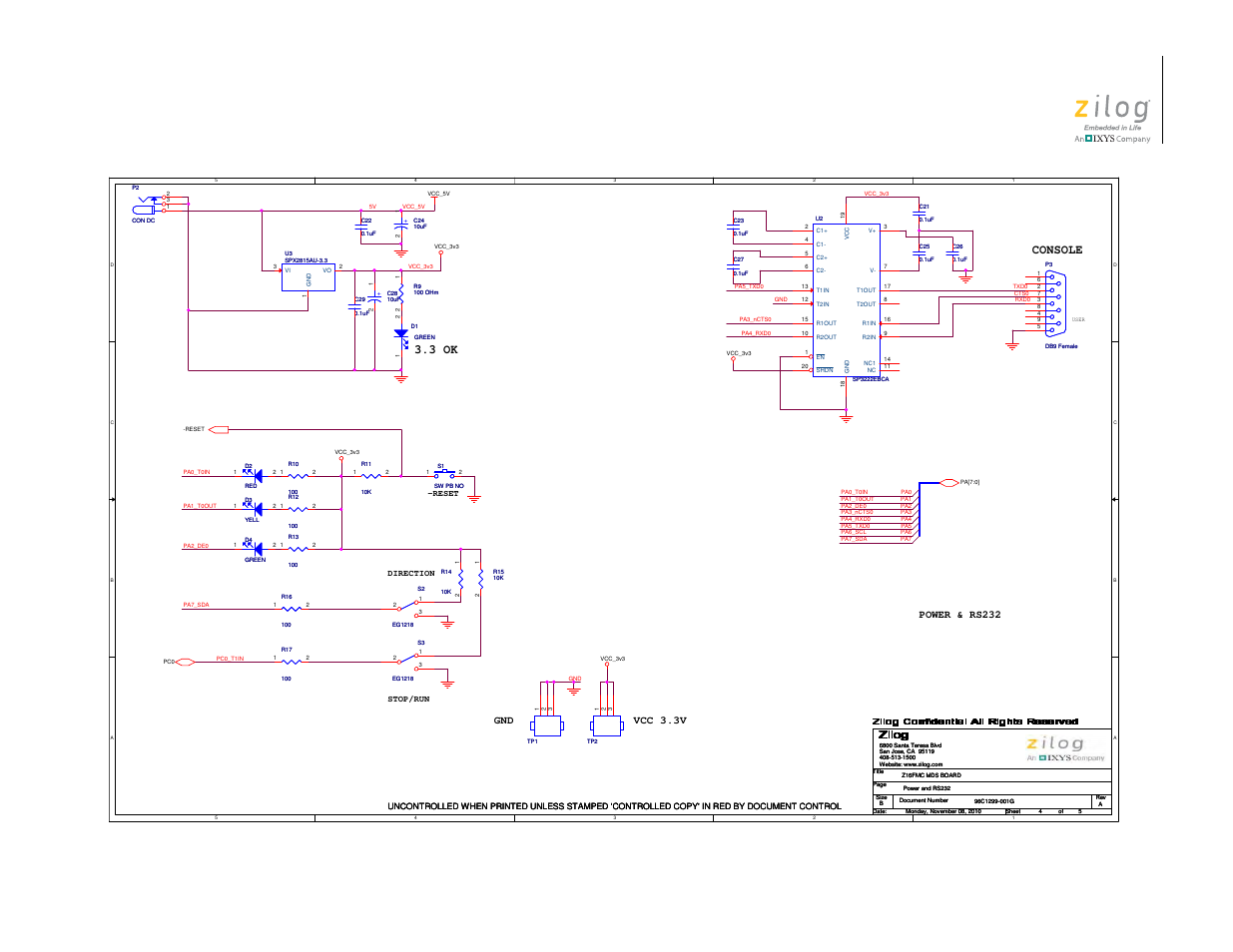
Task: Click 'Monday, November 08, 2010' date text
Action: 943,811
